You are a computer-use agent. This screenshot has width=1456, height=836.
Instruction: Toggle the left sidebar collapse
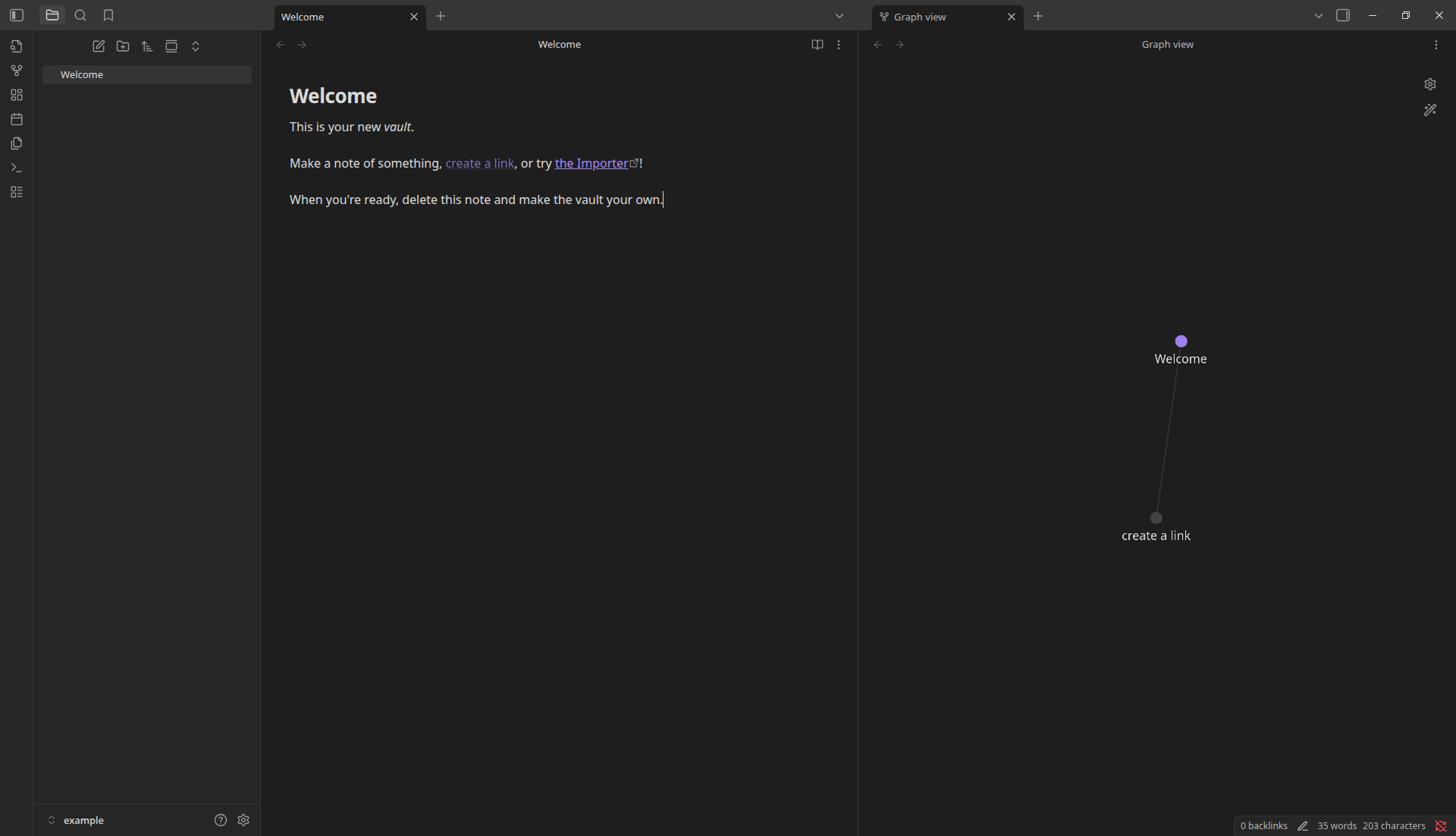click(17, 15)
